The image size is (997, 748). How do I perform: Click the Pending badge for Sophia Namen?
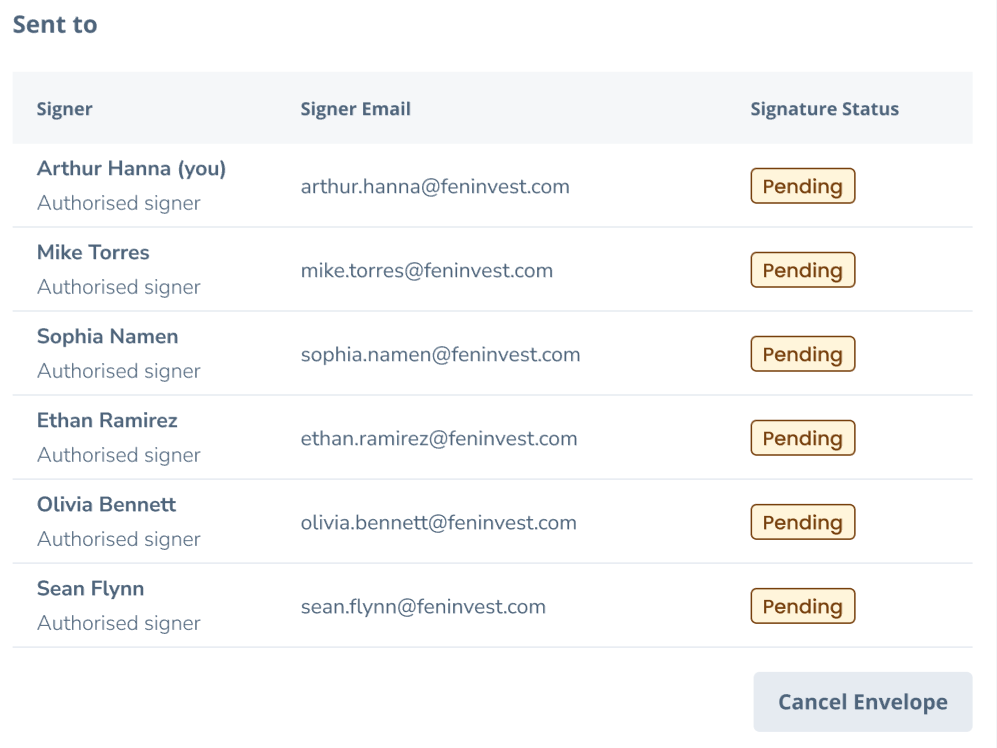pyautogui.click(x=802, y=355)
